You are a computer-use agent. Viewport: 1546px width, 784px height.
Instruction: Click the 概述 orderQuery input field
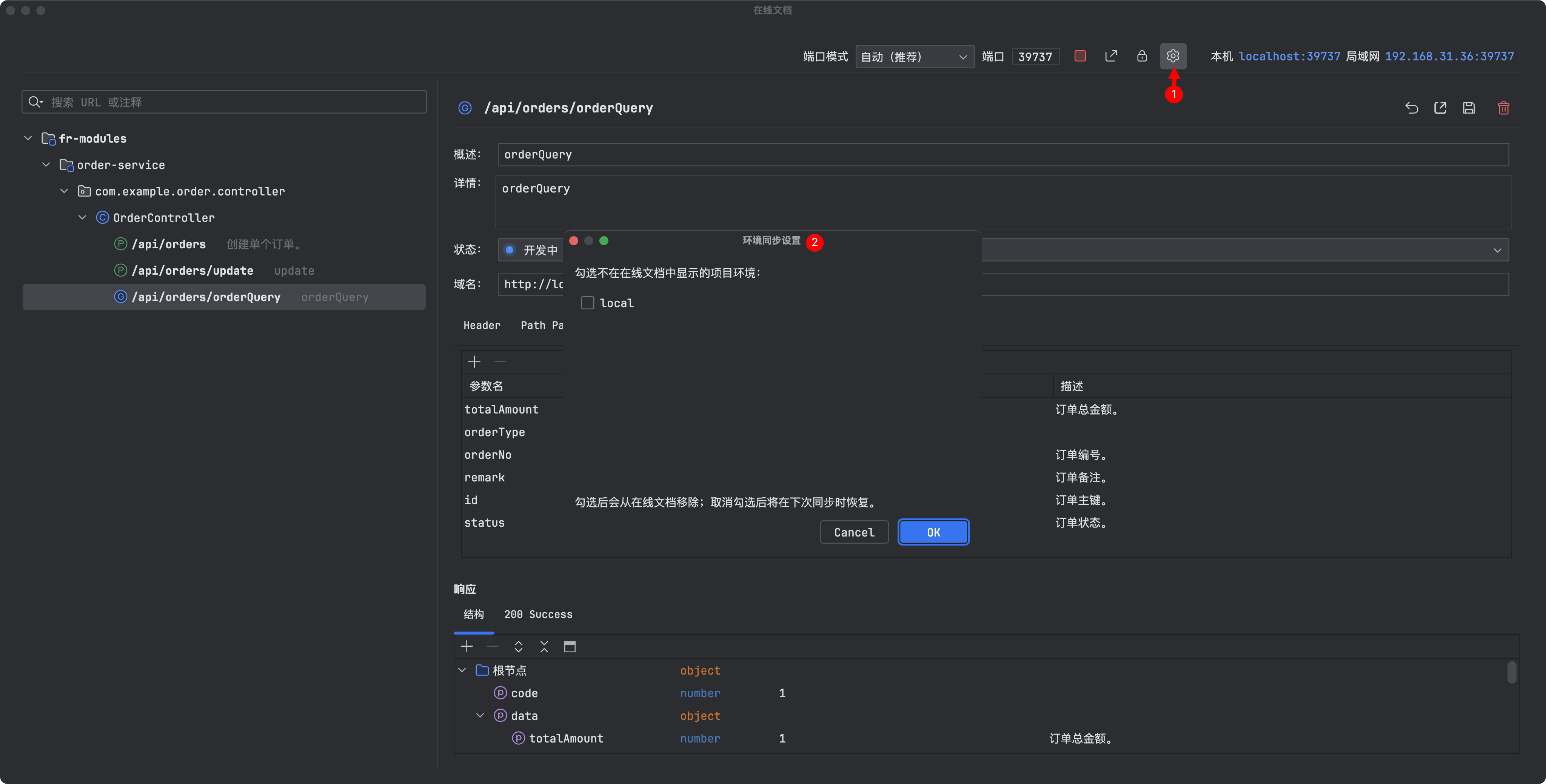1002,155
